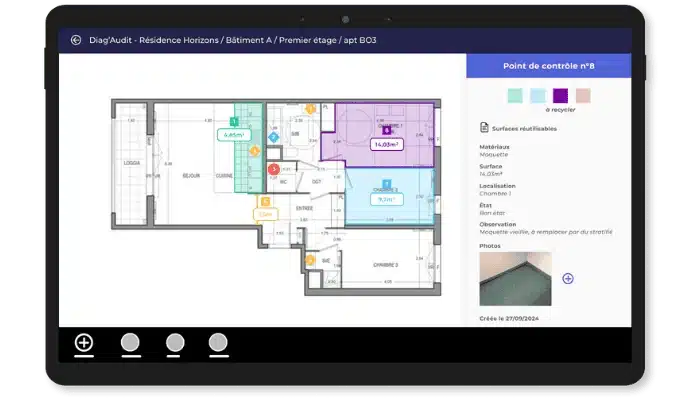Open the carpet photo thumbnail
This screenshot has width=700, height=400.
pyautogui.click(x=515, y=279)
